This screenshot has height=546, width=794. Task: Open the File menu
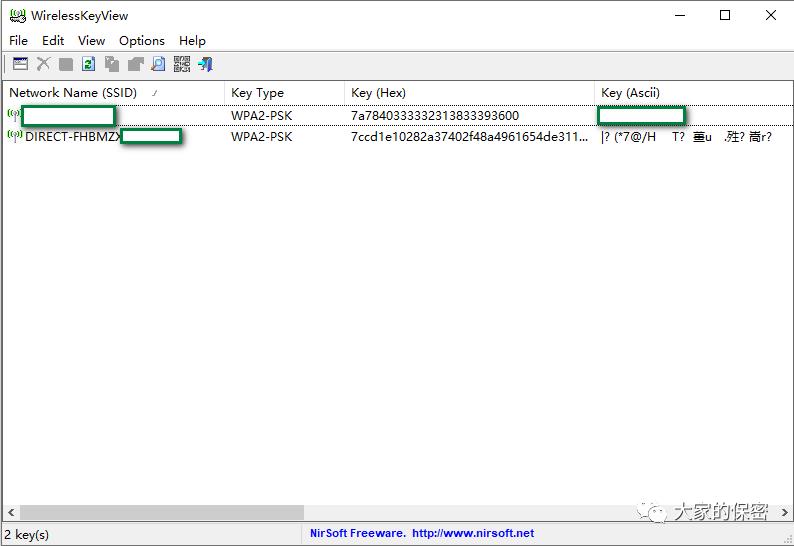[x=18, y=40]
